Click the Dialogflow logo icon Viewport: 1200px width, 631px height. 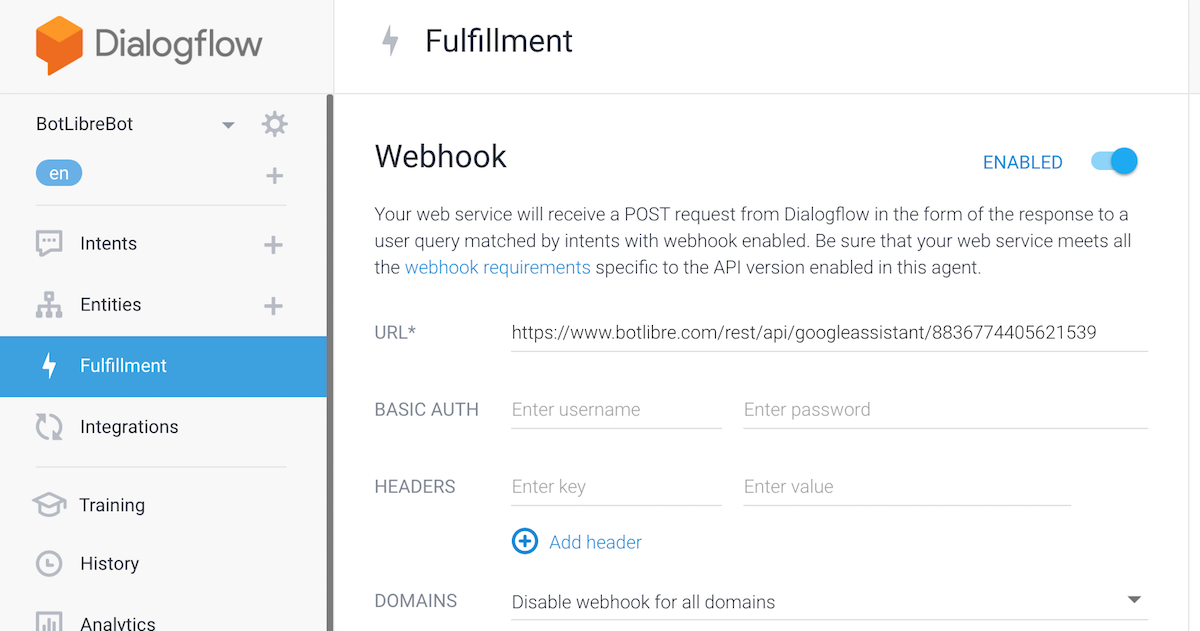pos(59,45)
